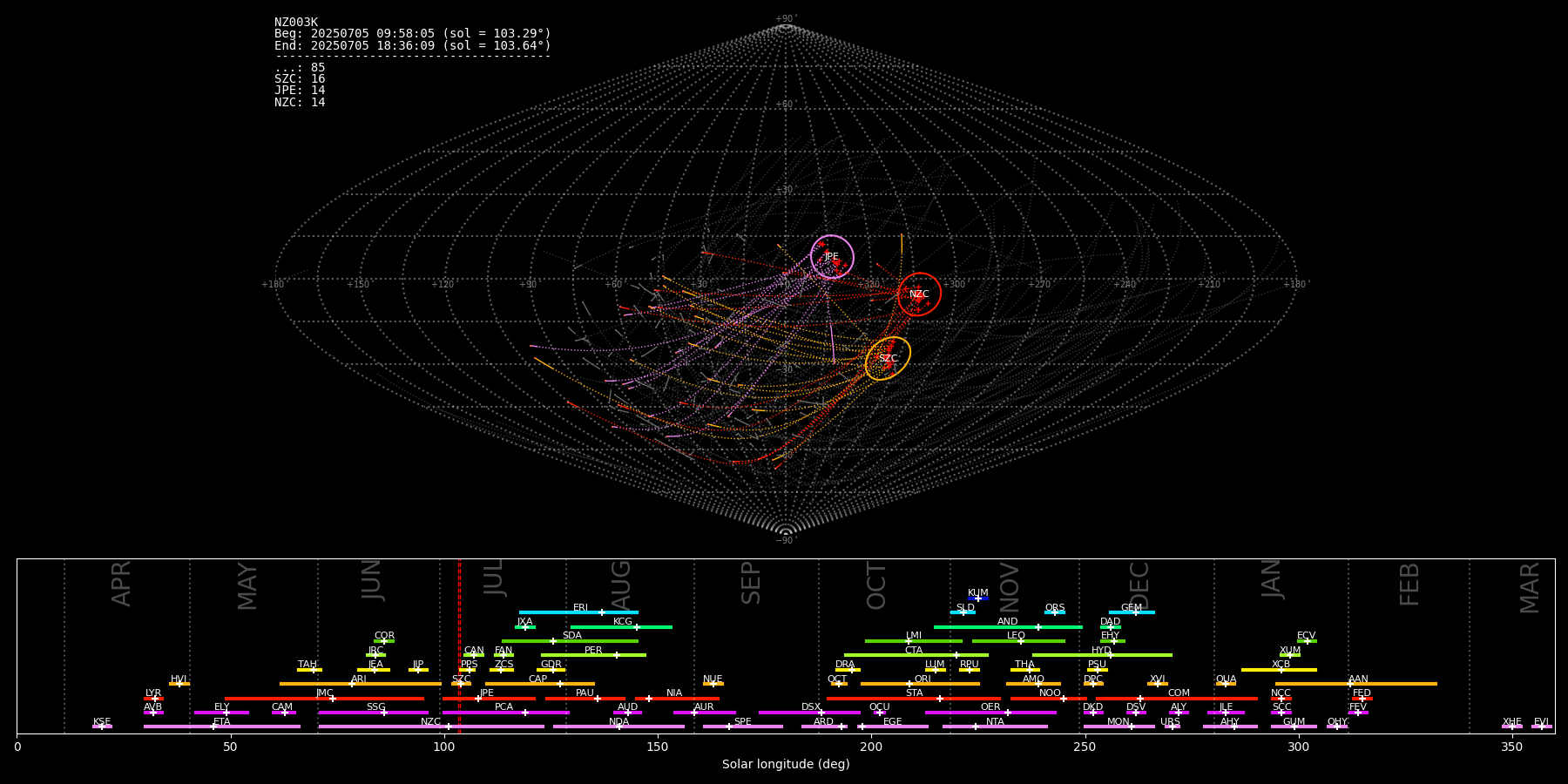The width and height of the screenshot is (1568, 784).
Task: Click the −90 latitude label below the sky map
Action: click(x=785, y=541)
